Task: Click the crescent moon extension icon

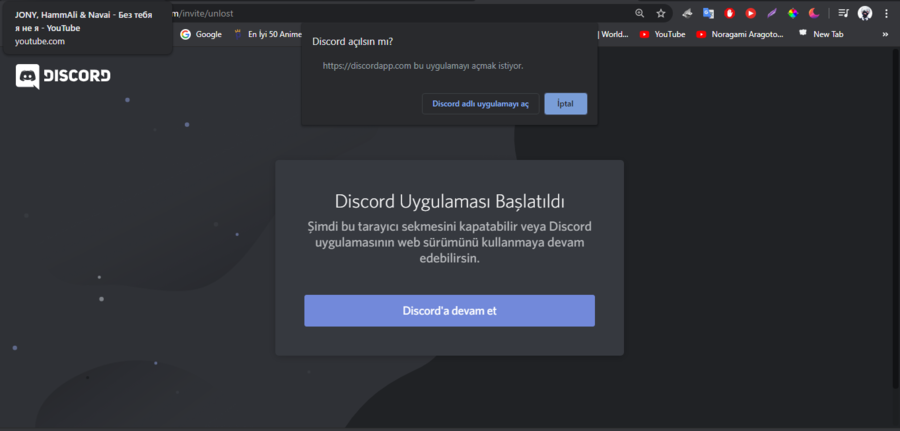Action: 814,13
